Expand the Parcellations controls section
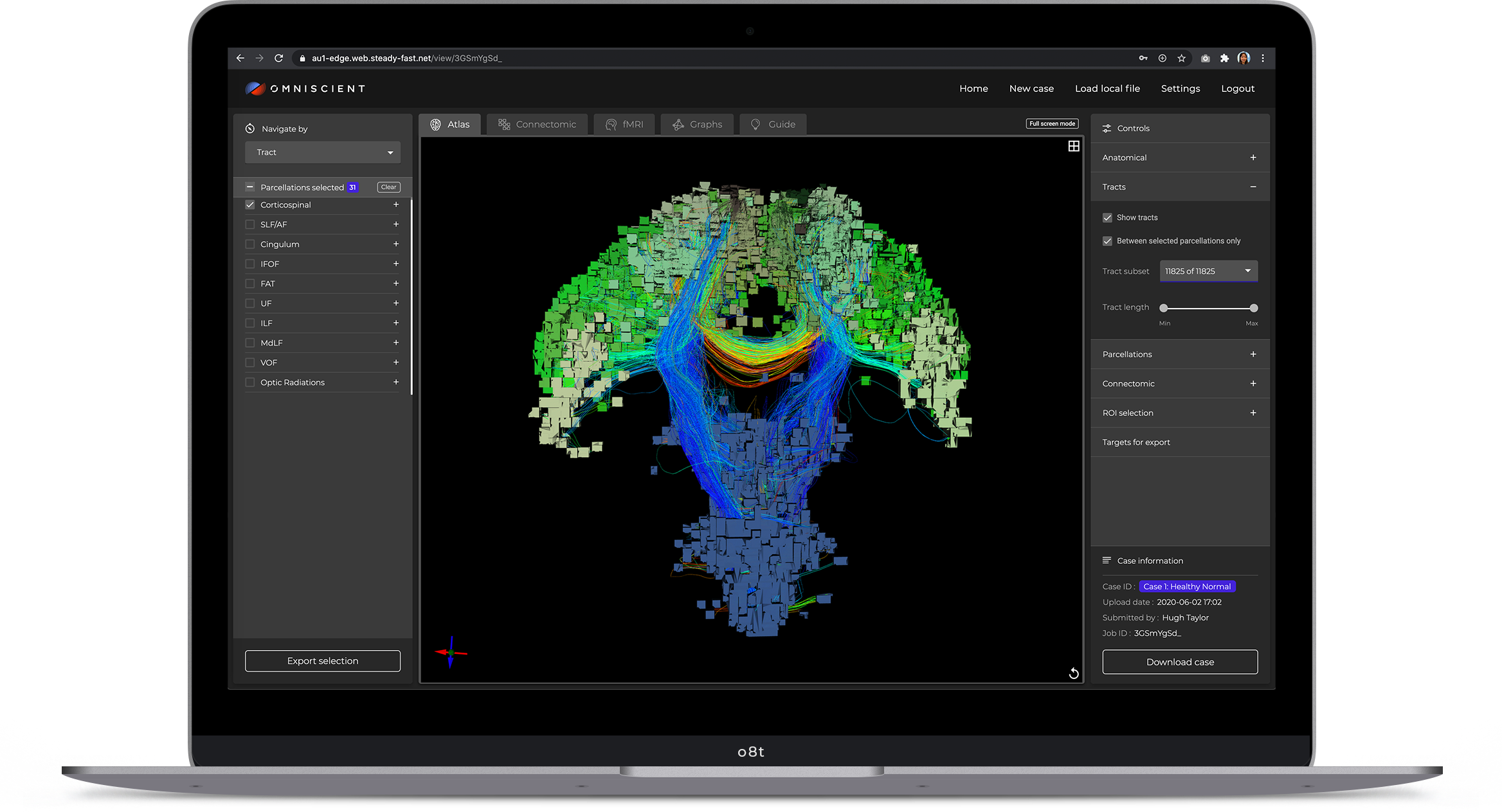This screenshot has width=1502, height=812. point(1253,354)
